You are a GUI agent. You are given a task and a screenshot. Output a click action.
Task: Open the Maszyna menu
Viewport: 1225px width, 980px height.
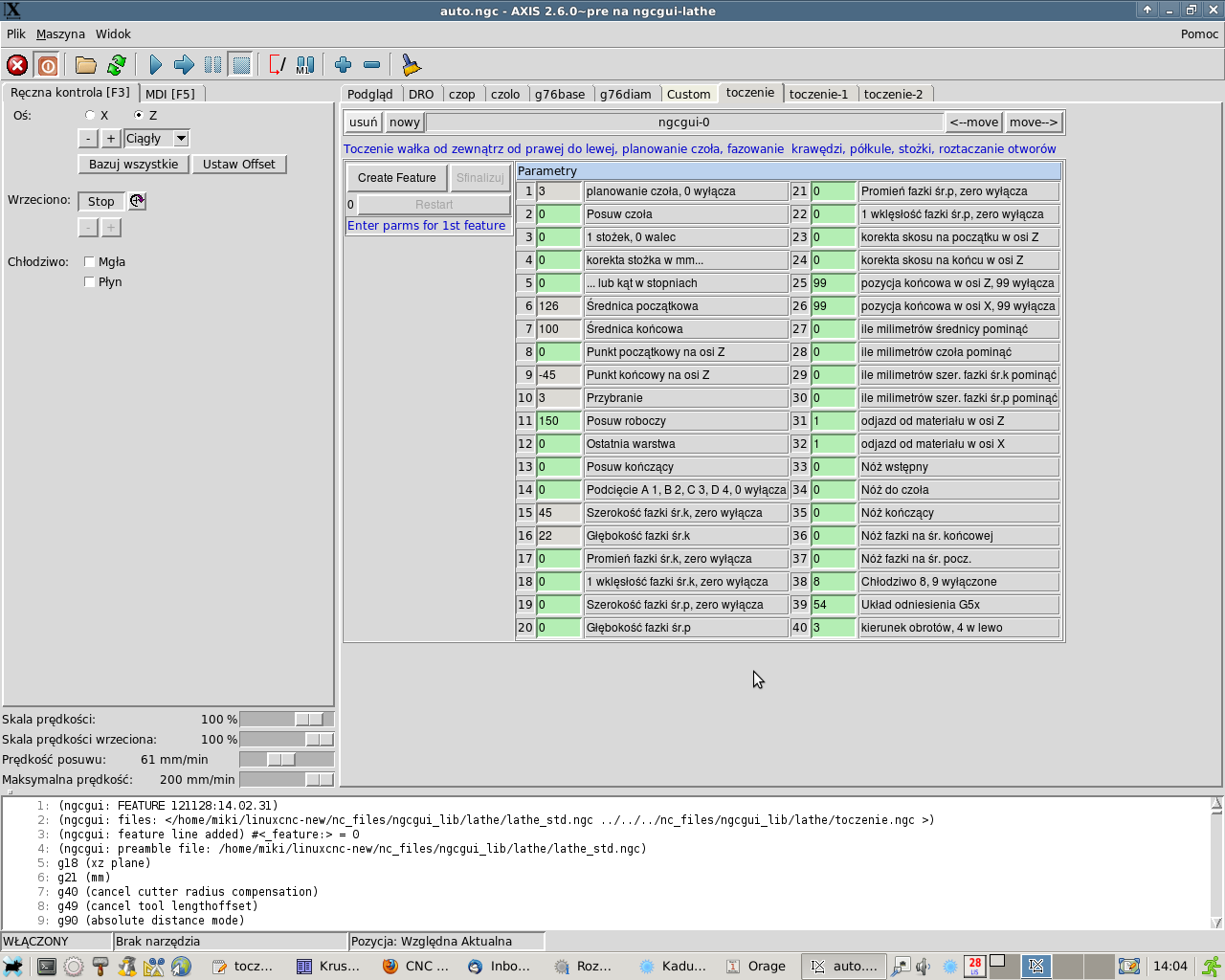click(x=60, y=33)
